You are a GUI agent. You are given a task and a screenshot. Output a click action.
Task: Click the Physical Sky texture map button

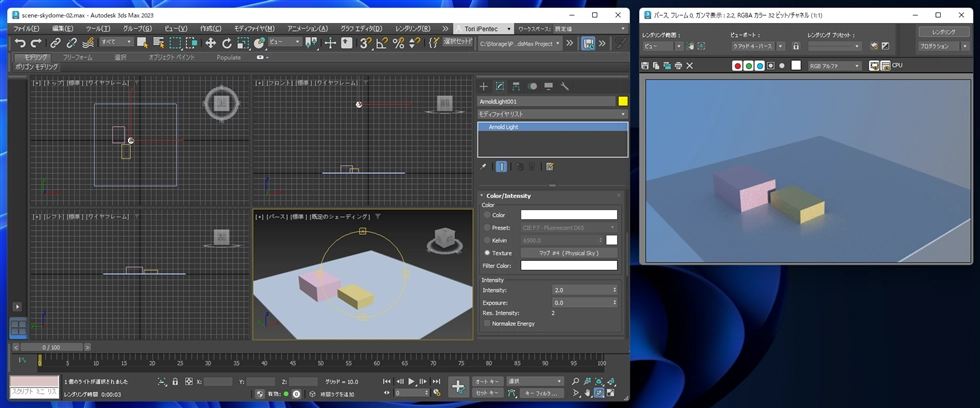569,253
